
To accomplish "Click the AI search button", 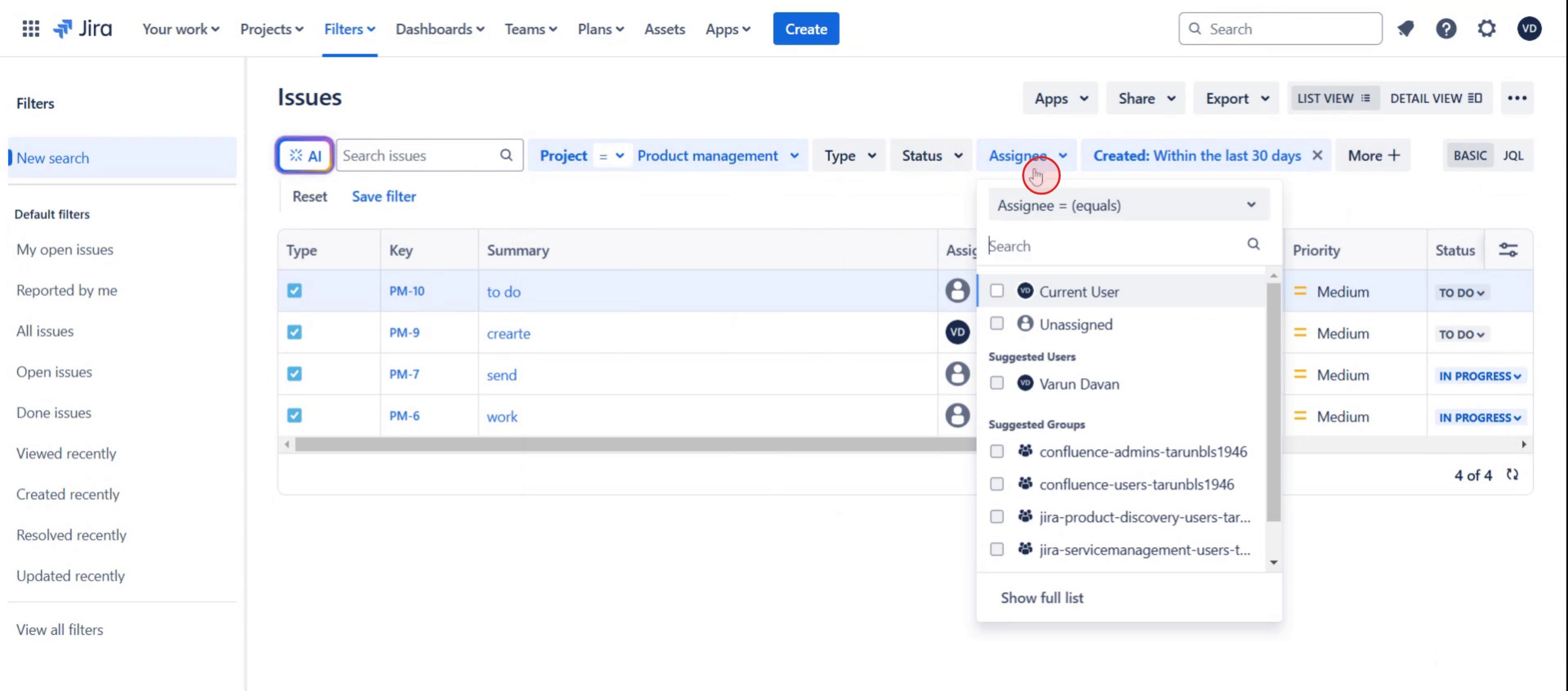I will pyautogui.click(x=305, y=156).
